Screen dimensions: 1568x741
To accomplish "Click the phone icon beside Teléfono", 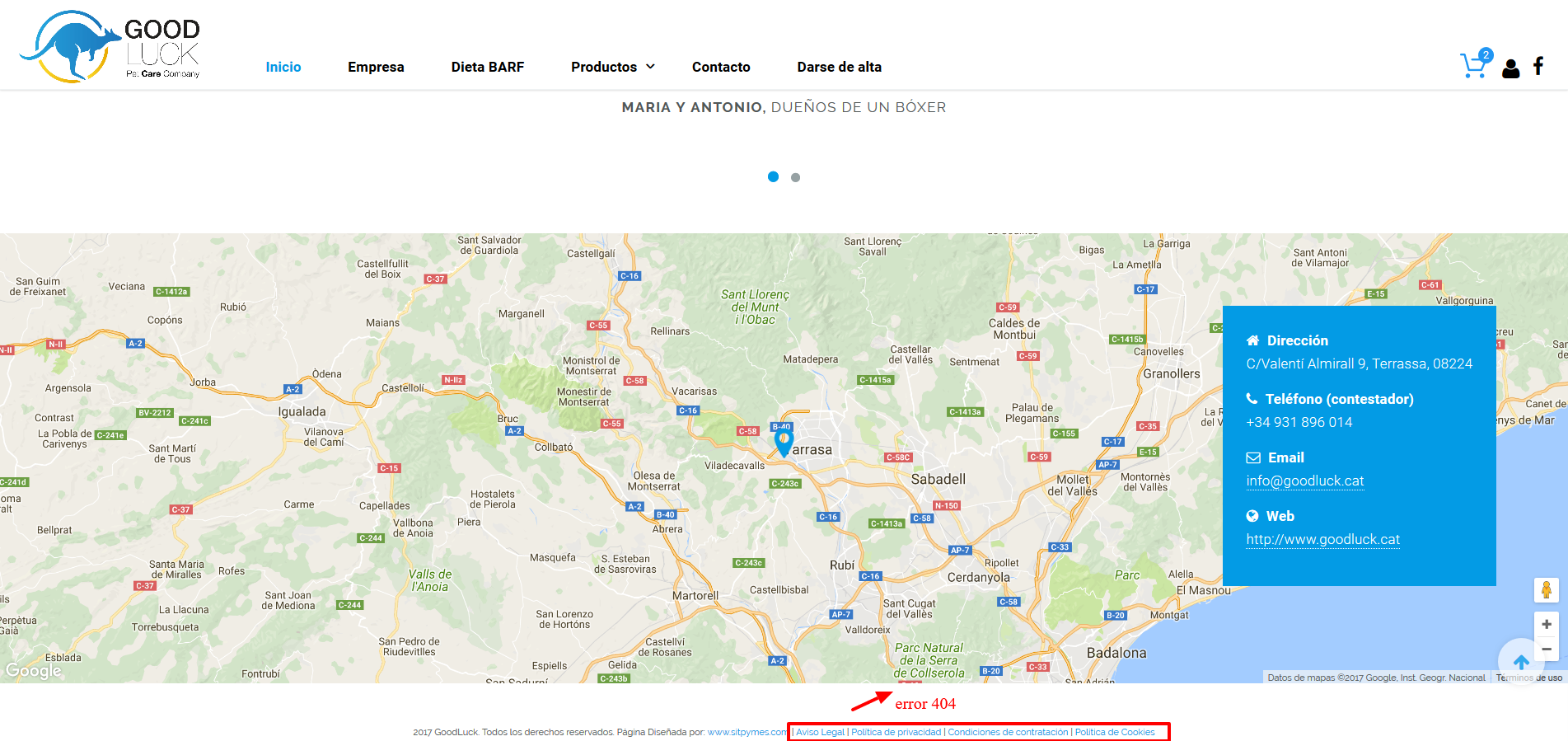I will point(1252,399).
